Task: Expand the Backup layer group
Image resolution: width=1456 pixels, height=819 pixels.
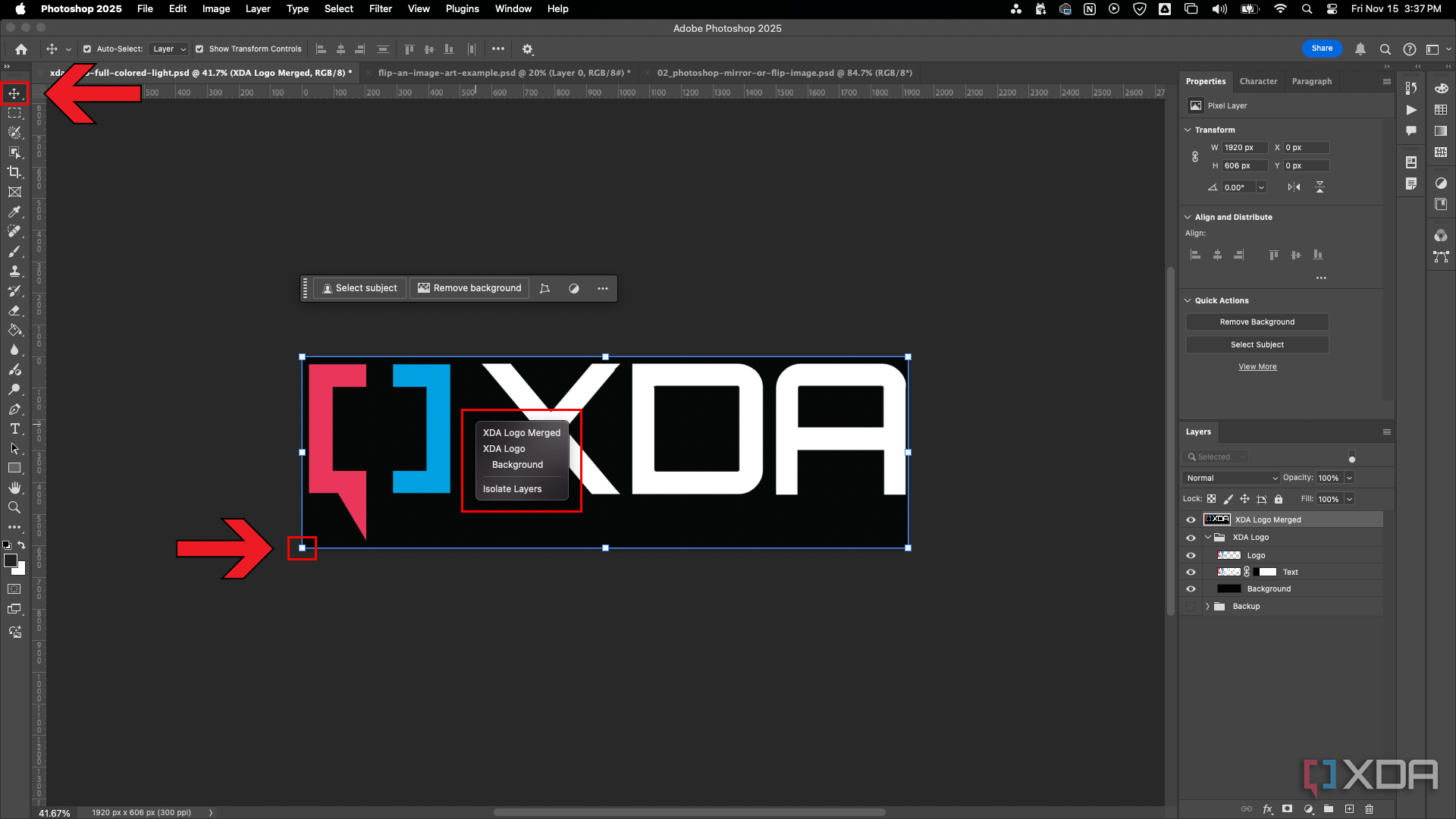Action: (1207, 607)
